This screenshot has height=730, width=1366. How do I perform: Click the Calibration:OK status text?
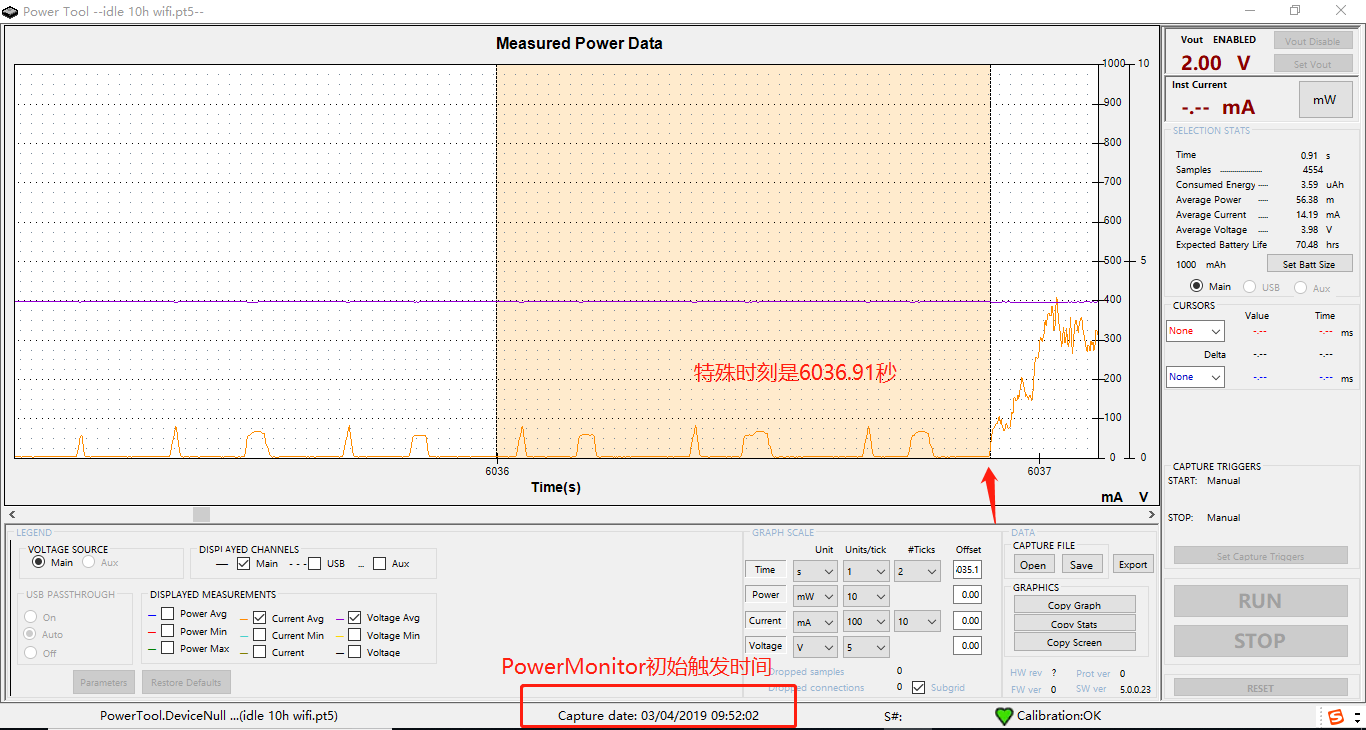coord(1059,716)
